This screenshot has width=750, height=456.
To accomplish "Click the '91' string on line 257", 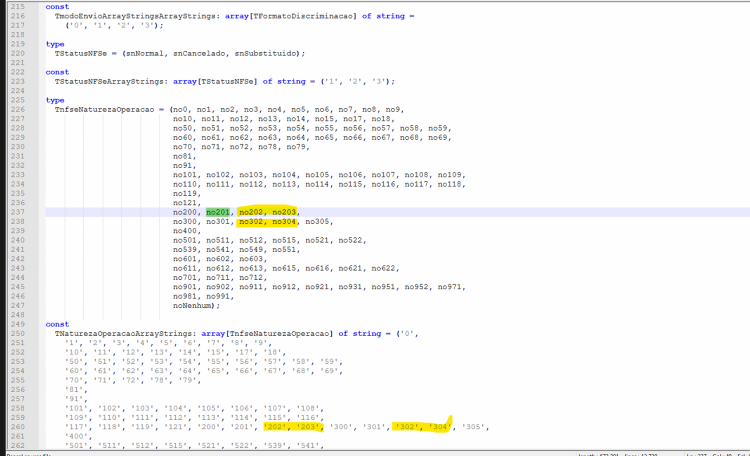I will [x=74, y=399].
